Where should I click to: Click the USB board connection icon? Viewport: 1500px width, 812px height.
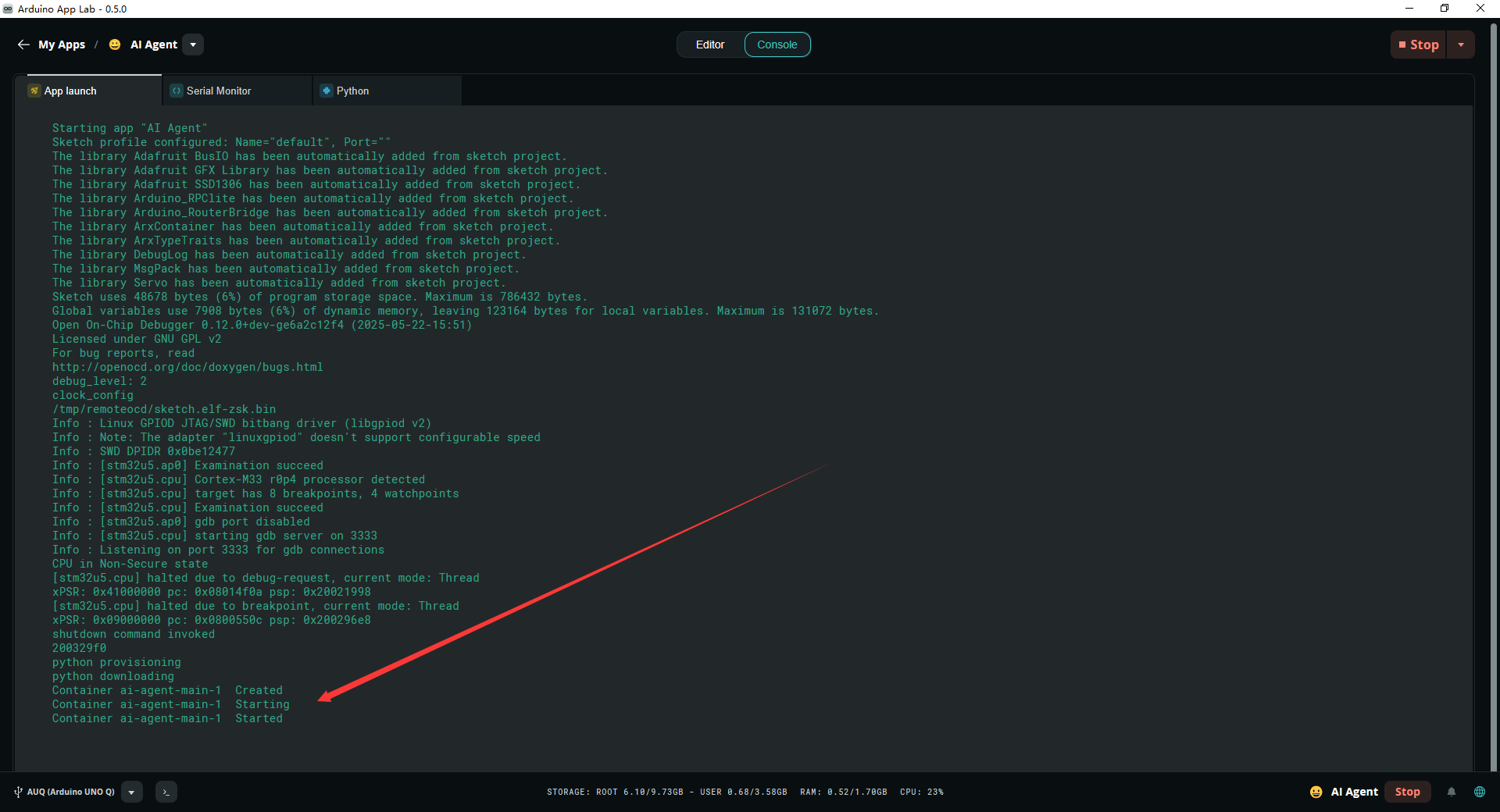18,792
